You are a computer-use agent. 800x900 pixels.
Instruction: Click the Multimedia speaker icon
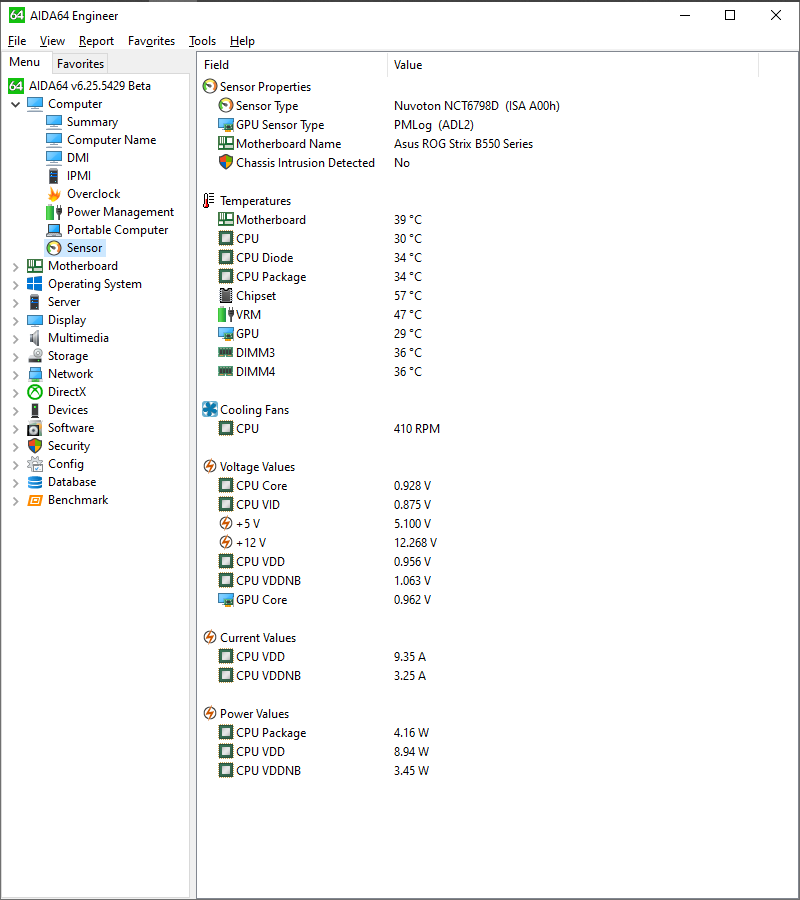pyautogui.click(x=35, y=338)
